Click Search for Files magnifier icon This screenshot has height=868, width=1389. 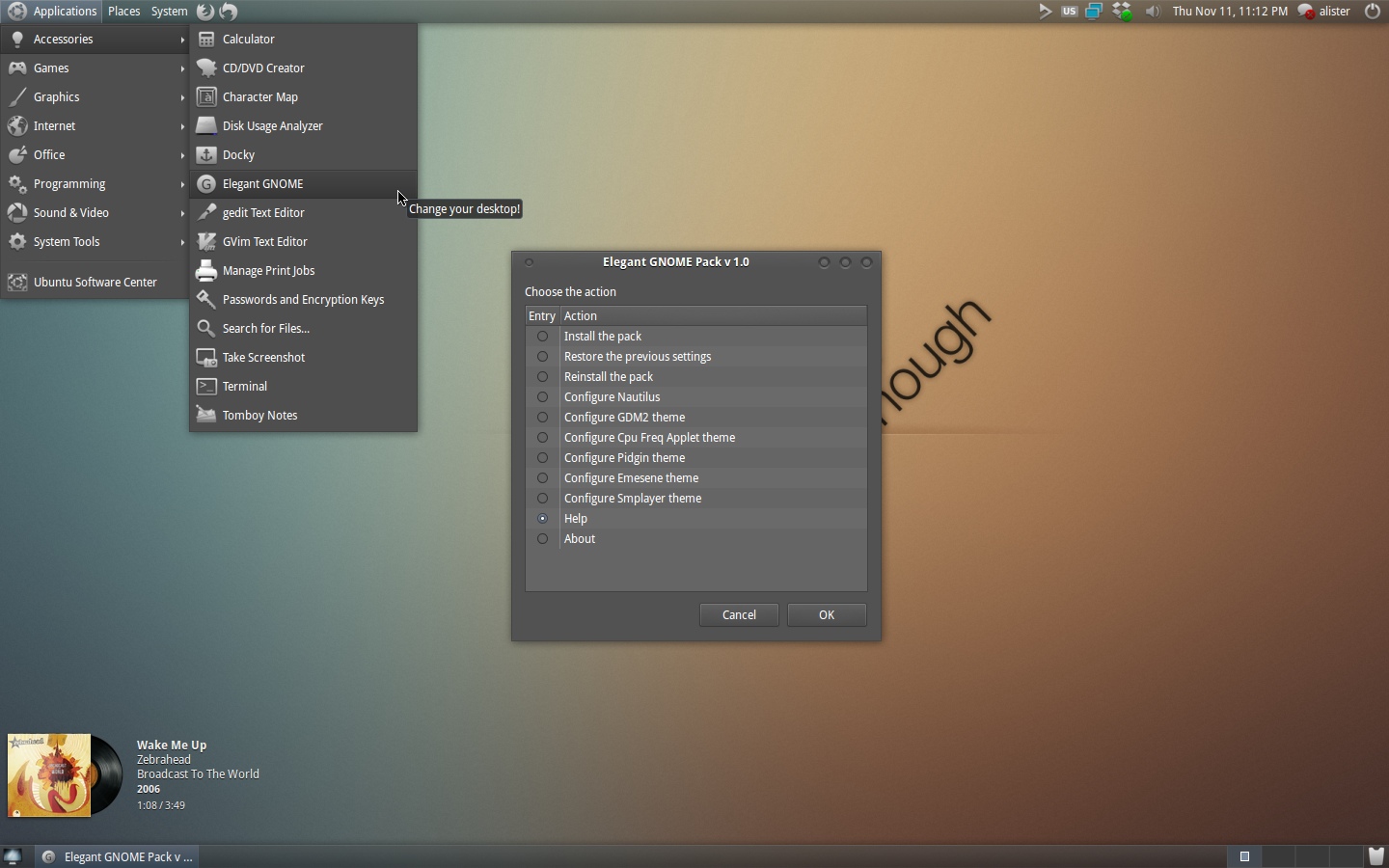[x=205, y=329]
